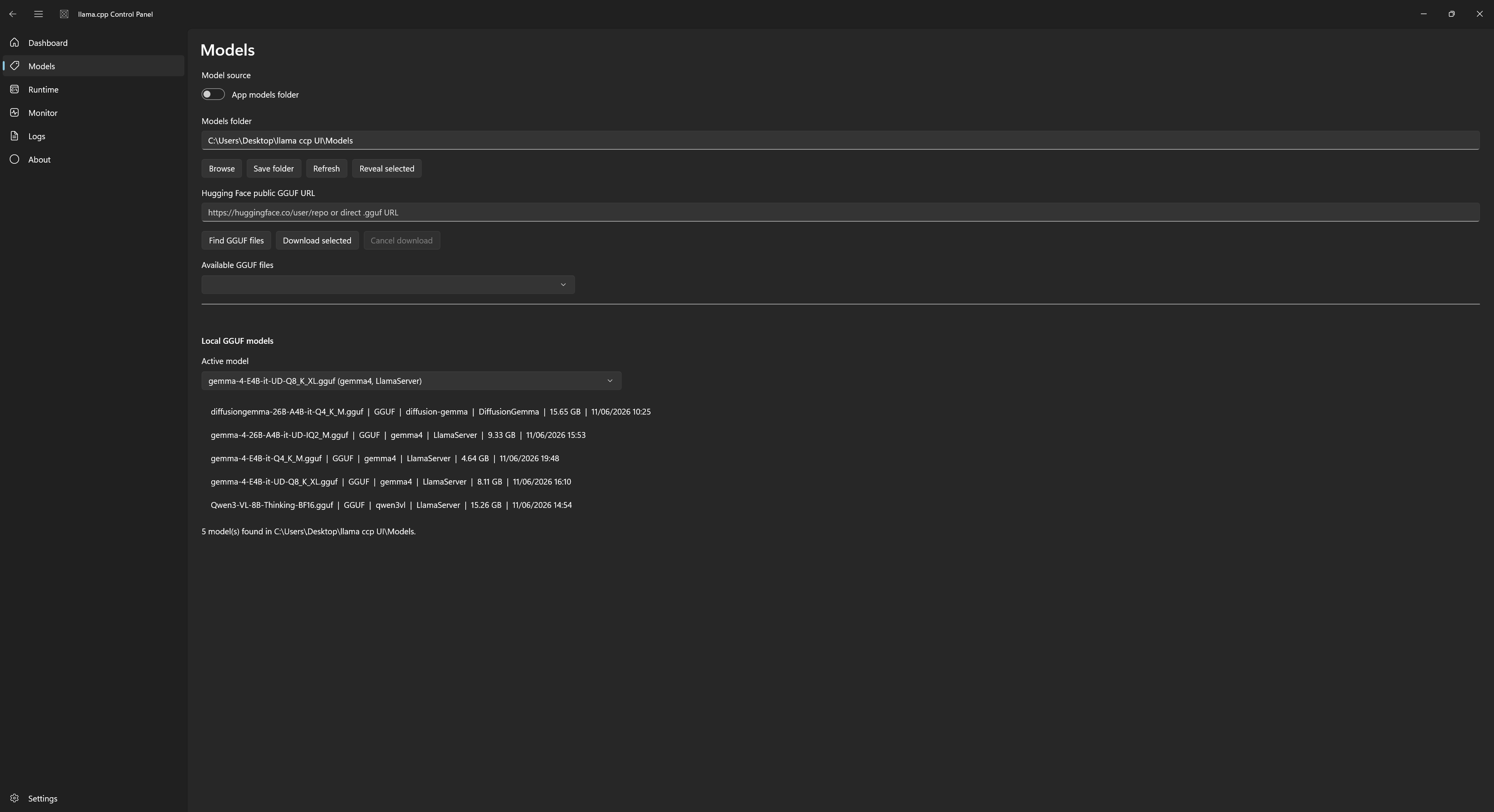This screenshot has width=1494, height=812.
Task: Open the Active model combo box
Action: click(411, 381)
